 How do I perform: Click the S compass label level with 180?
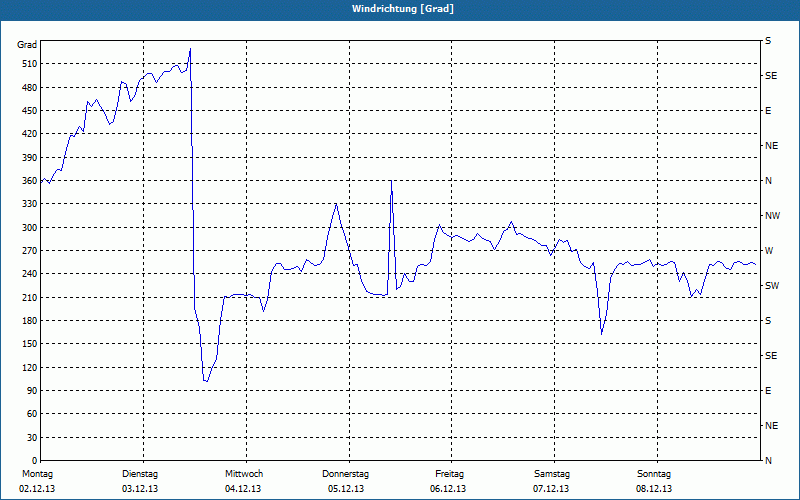[768, 321]
